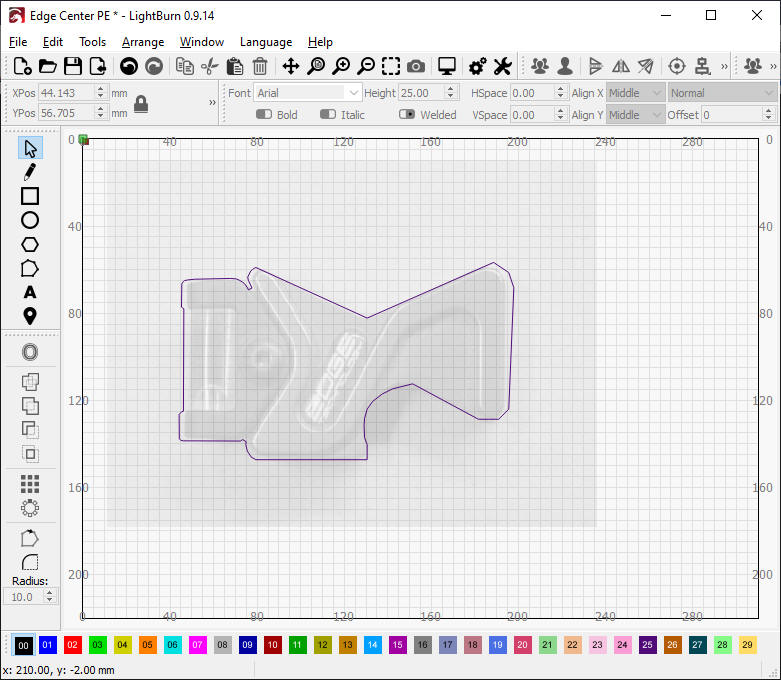
Task: Click the XPos value input field
Action: (66, 92)
